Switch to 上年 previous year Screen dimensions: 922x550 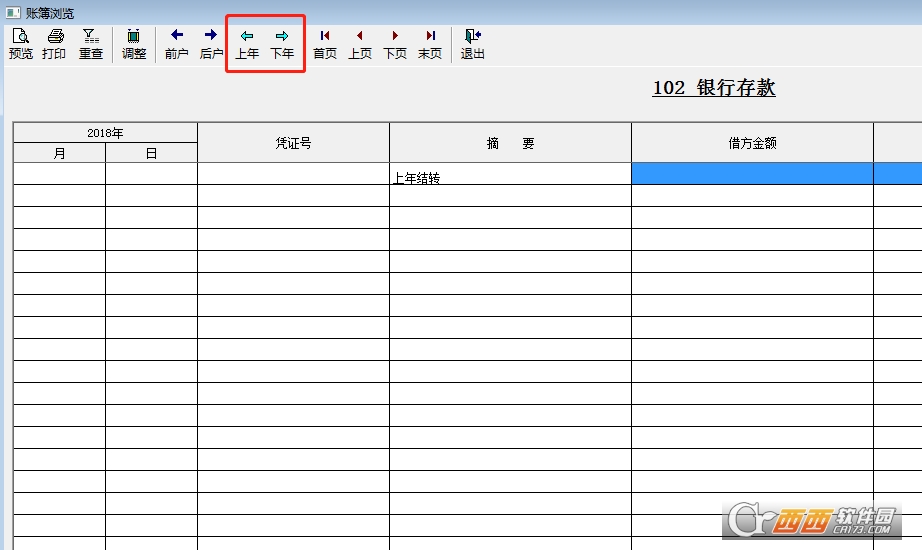(247, 44)
